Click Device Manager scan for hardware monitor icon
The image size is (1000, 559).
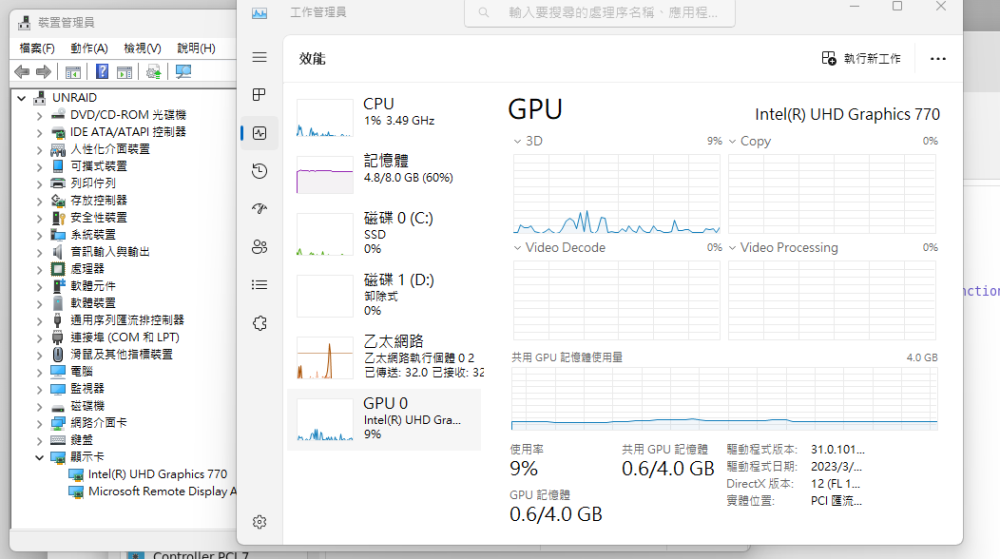(x=184, y=72)
